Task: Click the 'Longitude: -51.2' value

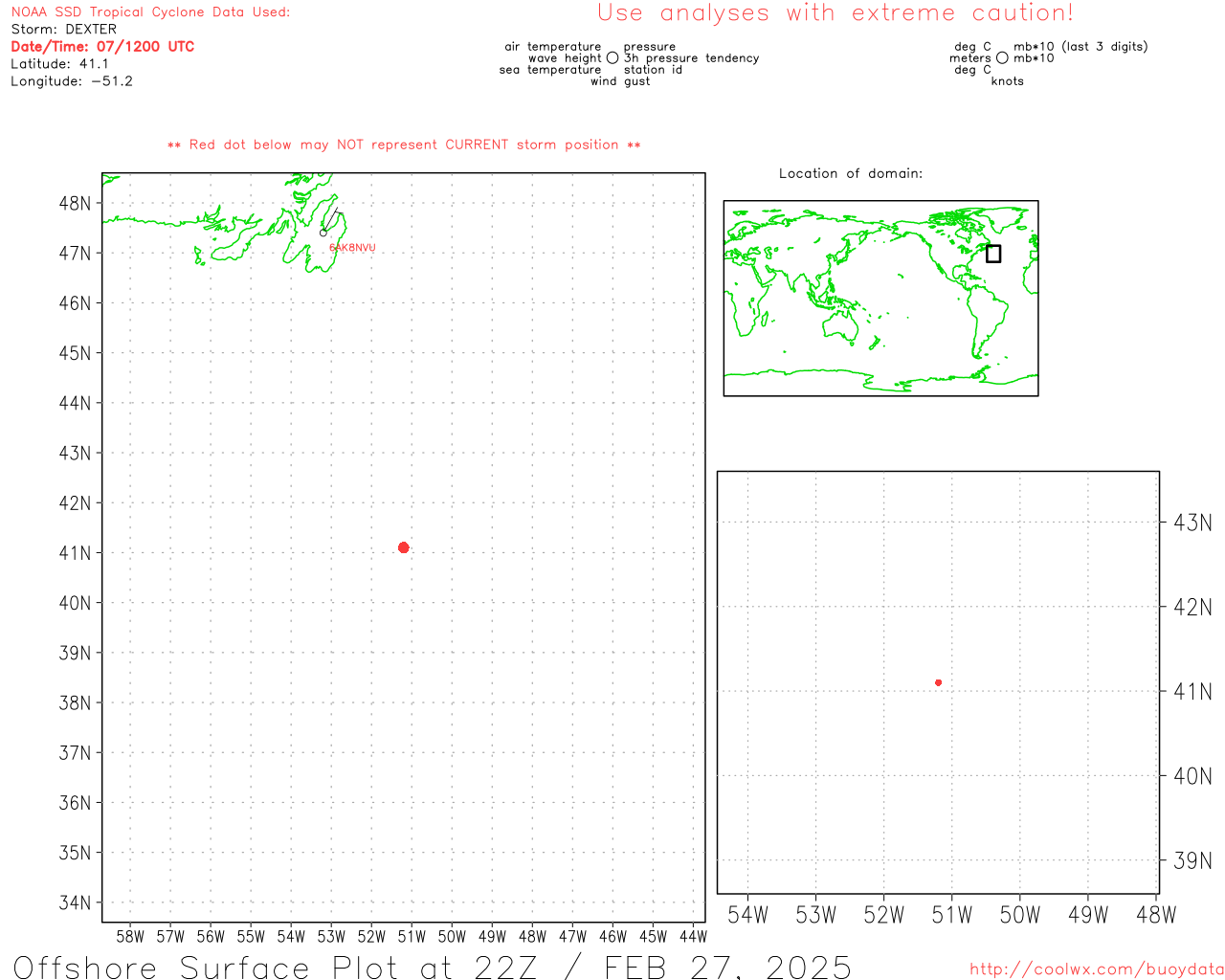Action: click(72, 80)
